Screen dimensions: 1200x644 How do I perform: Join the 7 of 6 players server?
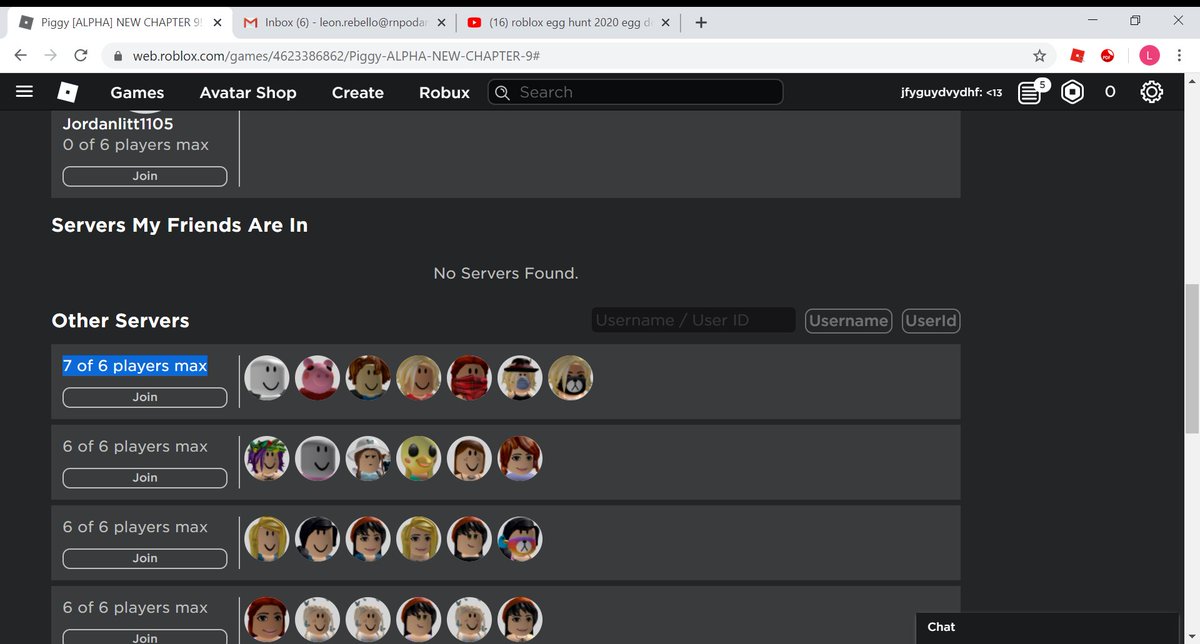pos(145,397)
